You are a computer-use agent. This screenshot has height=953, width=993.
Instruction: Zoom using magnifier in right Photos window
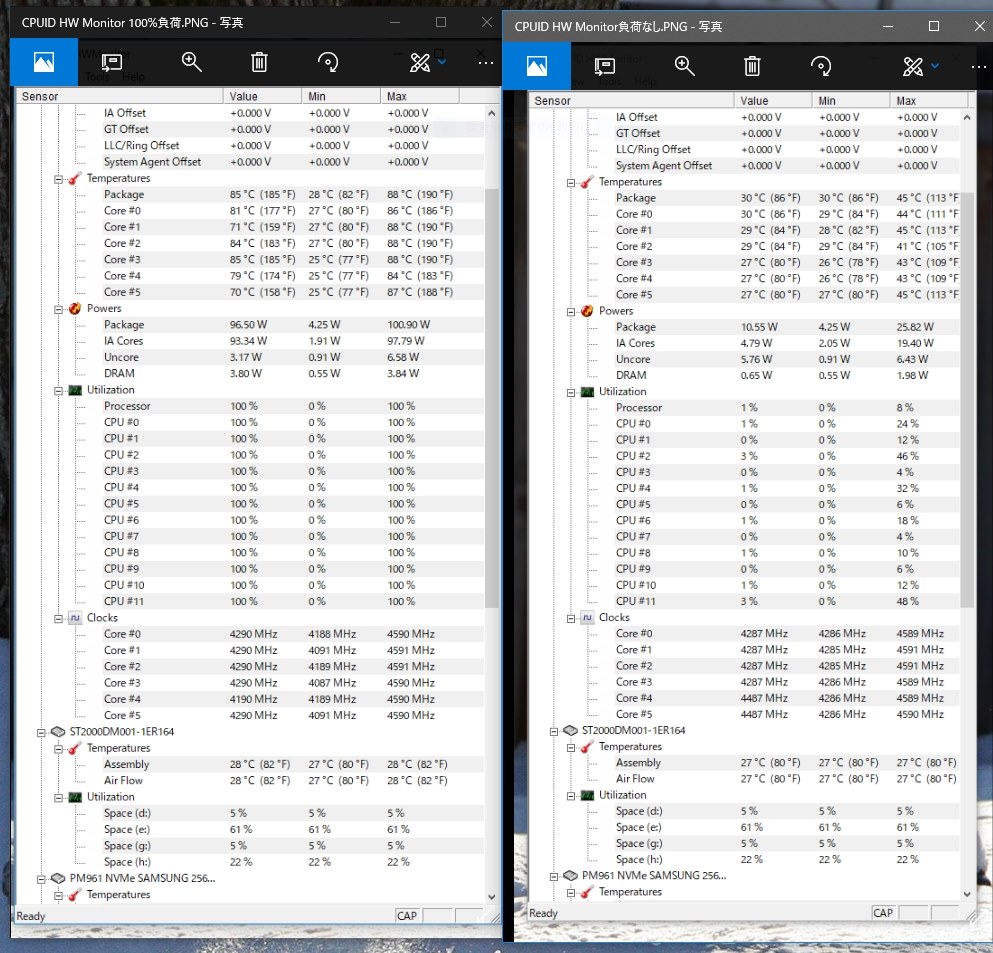click(x=684, y=66)
